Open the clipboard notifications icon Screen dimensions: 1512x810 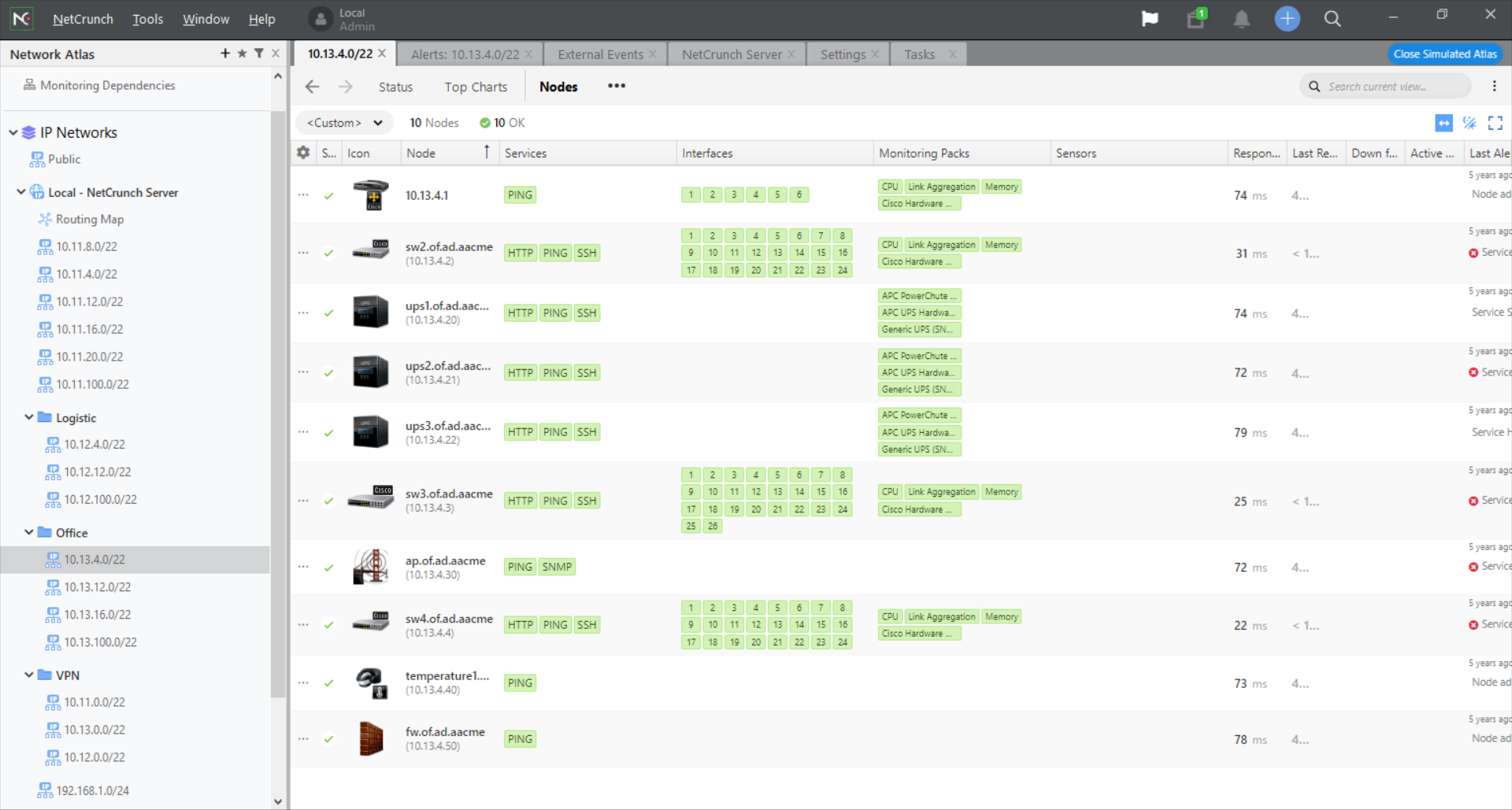point(1196,19)
